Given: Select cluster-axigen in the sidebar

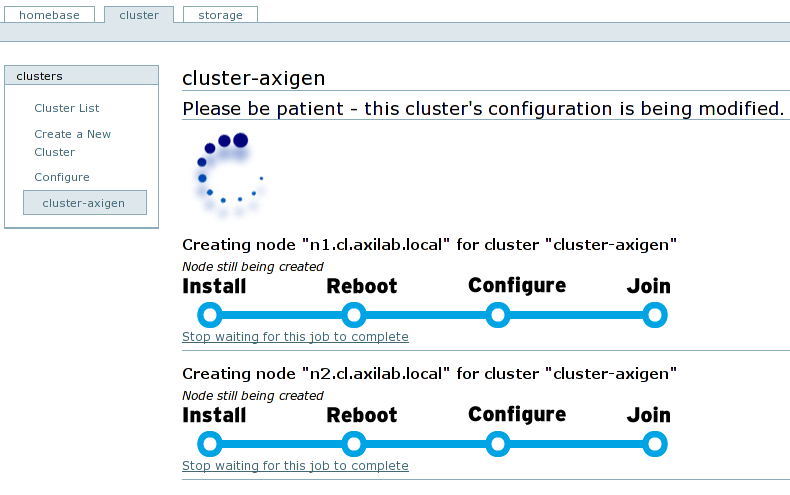Looking at the screenshot, I should click(x=84, y=203).
